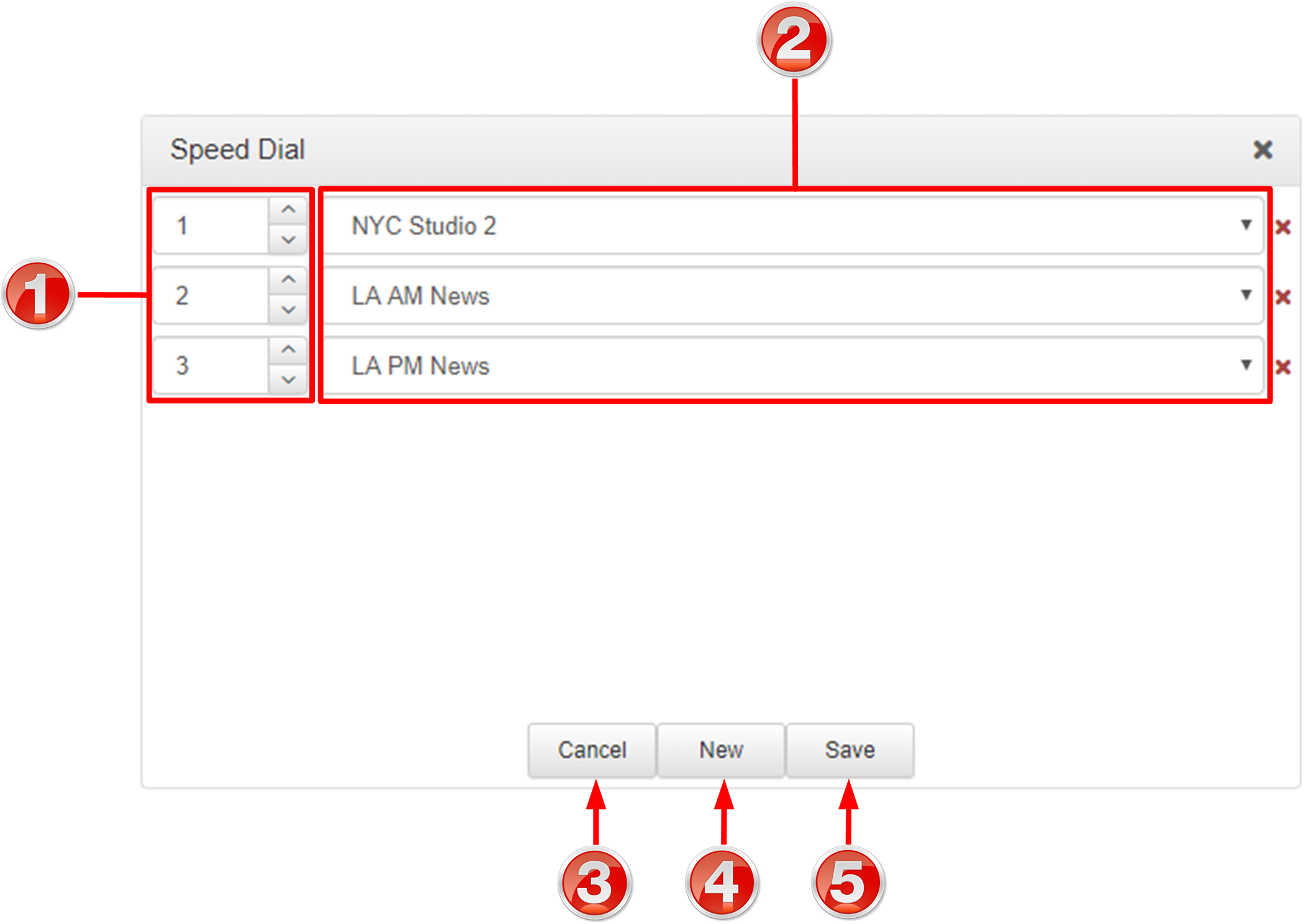The image size is (1306, 924).
Task: Raise the third entry's dial number
Action: 288,351
